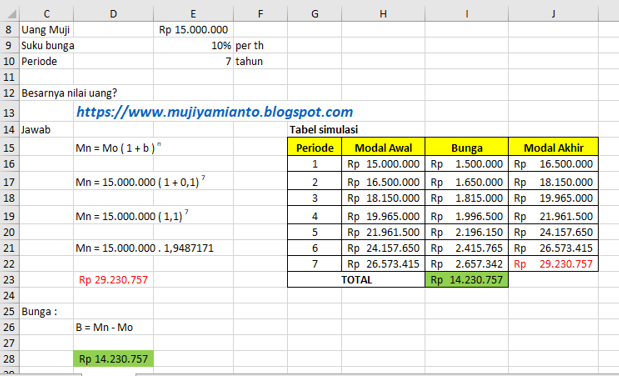Select formula 'Mn = Mo ( 1 + b )' cell
Image resolution: width=619 pixels, height=377 pixels.
(118, 148)
